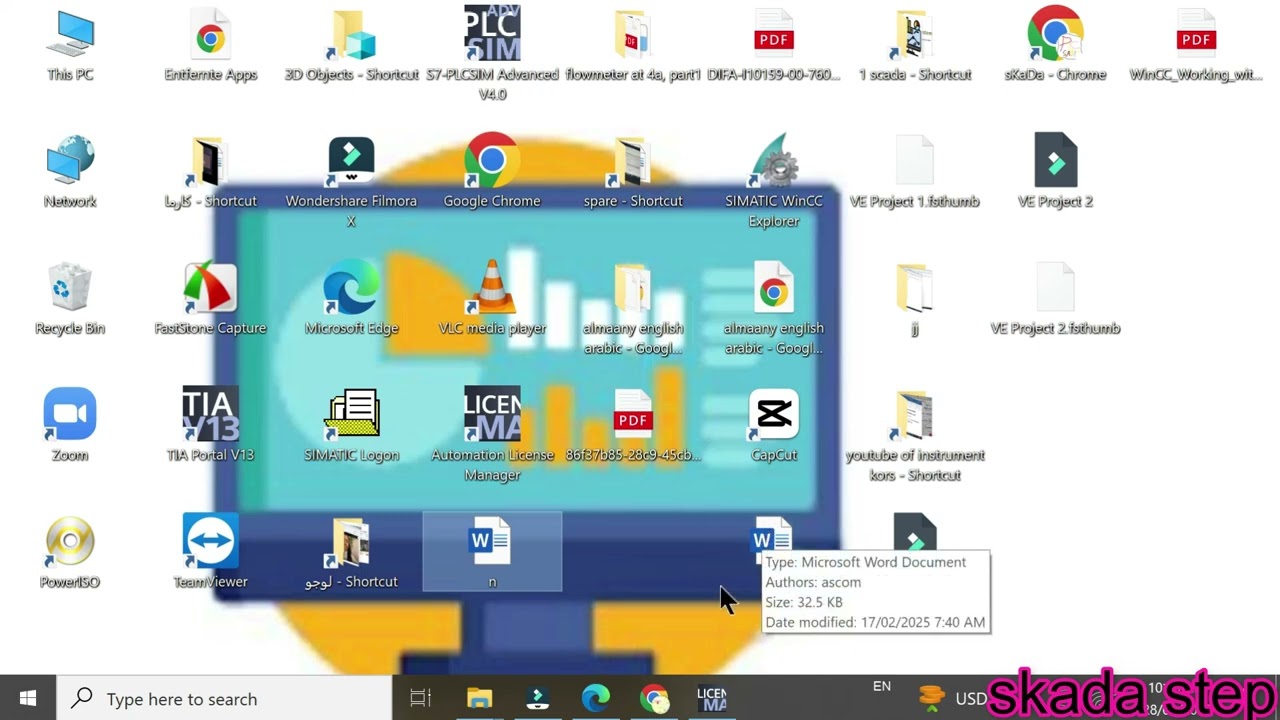The image size is (1280, 720).
Task: Launch Zoom from desktop
Action: click(x=70, y=426)
